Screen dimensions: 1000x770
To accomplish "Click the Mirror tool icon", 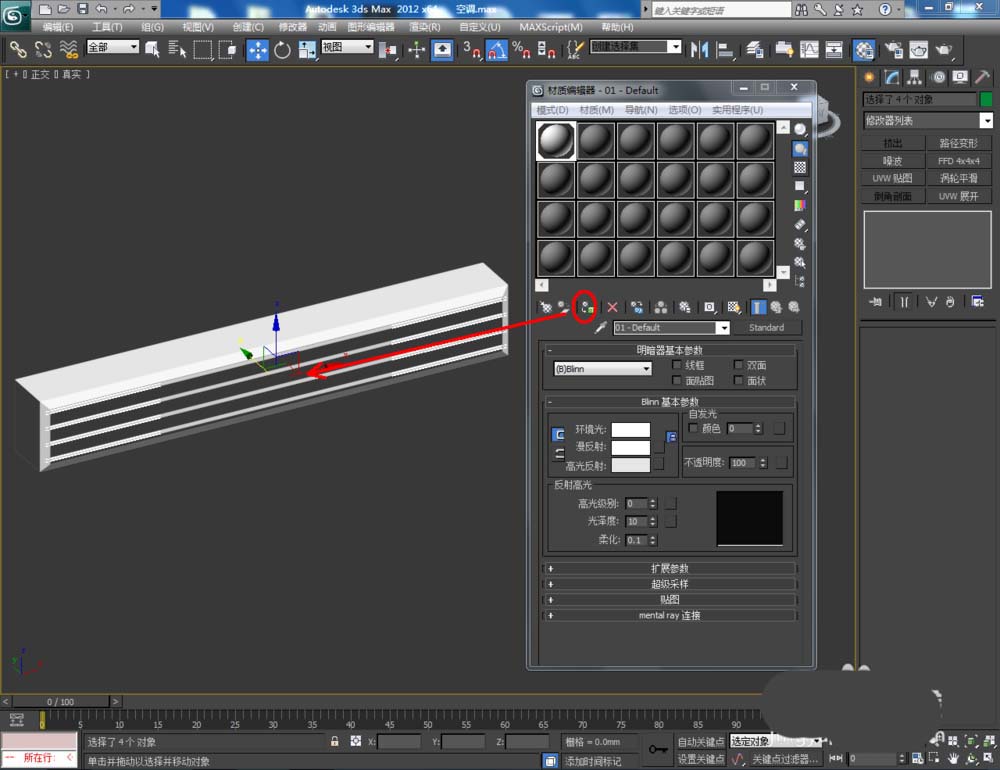I will [x=700, y=50].
